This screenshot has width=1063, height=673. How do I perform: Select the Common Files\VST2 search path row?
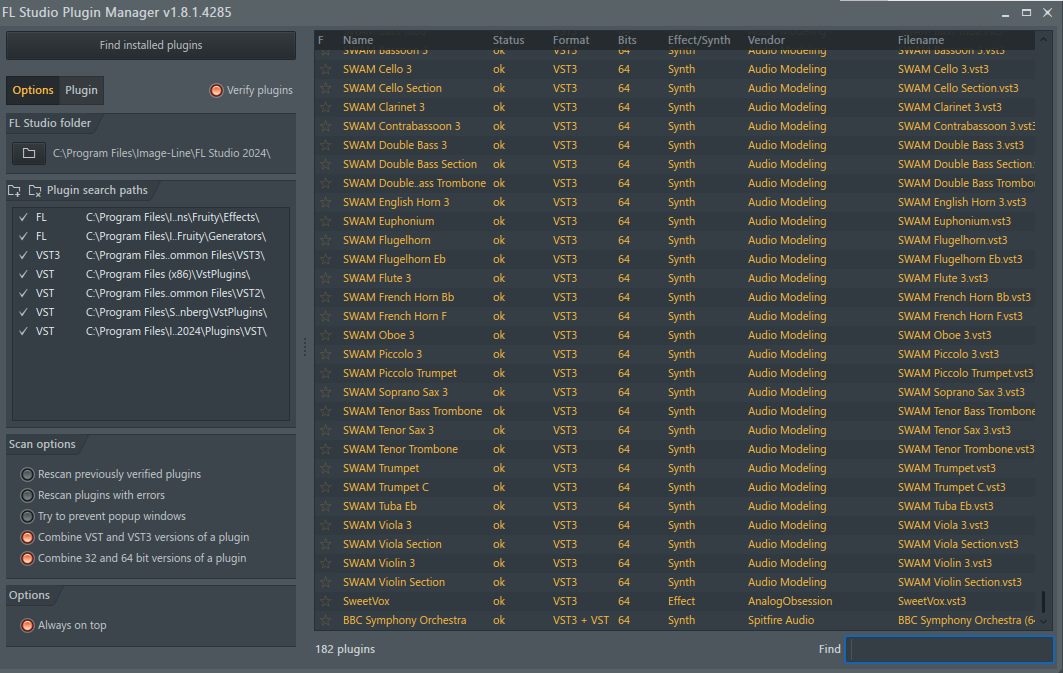[151, 293]
